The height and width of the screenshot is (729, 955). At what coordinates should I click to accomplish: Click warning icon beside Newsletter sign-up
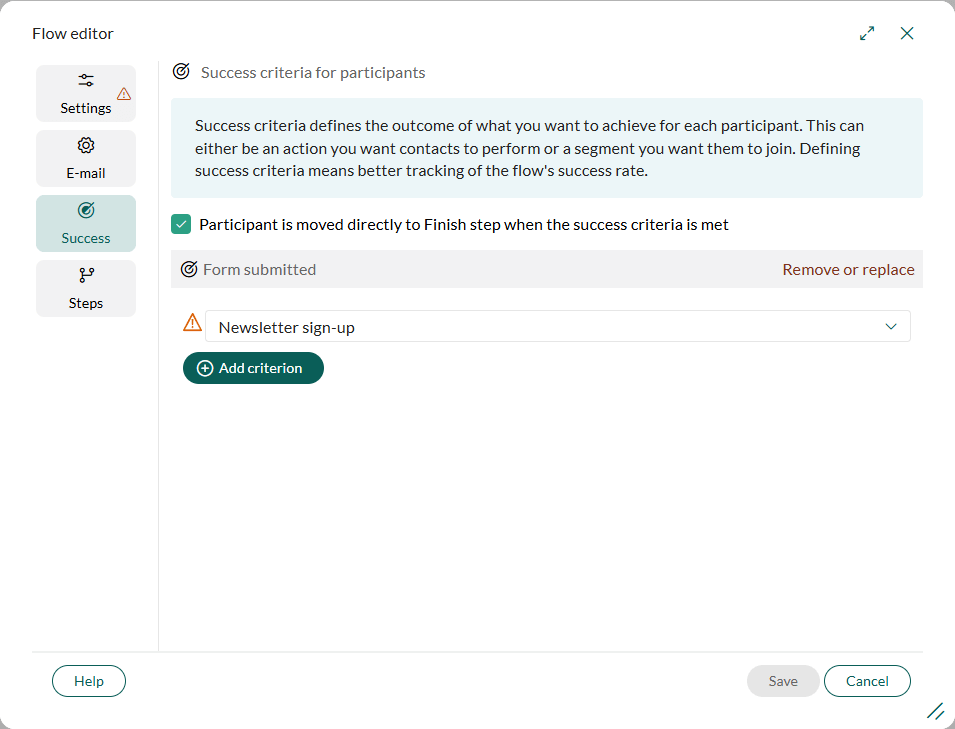(x=192, y=322)
